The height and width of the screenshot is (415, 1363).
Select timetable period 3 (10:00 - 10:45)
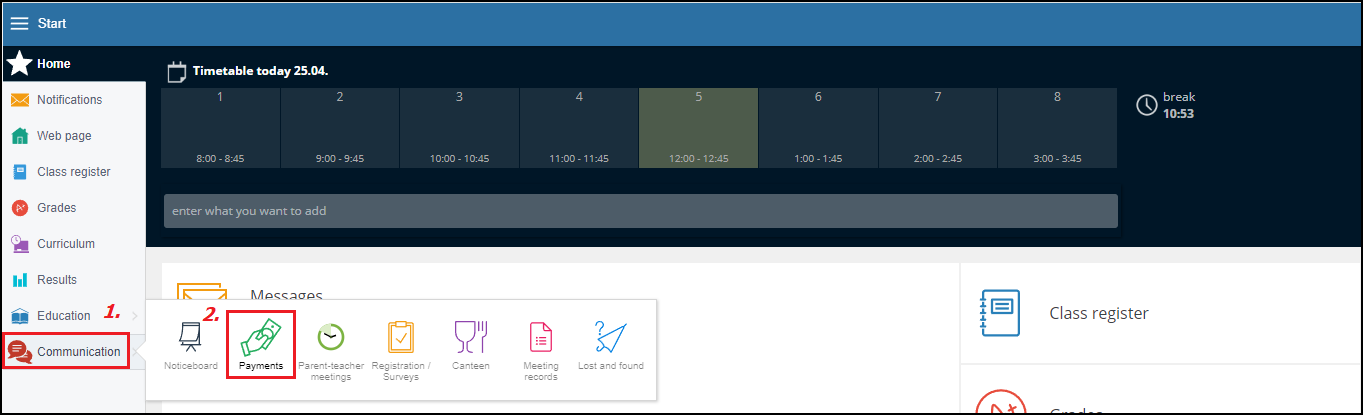pyautogui.click(x=459, y=128)
